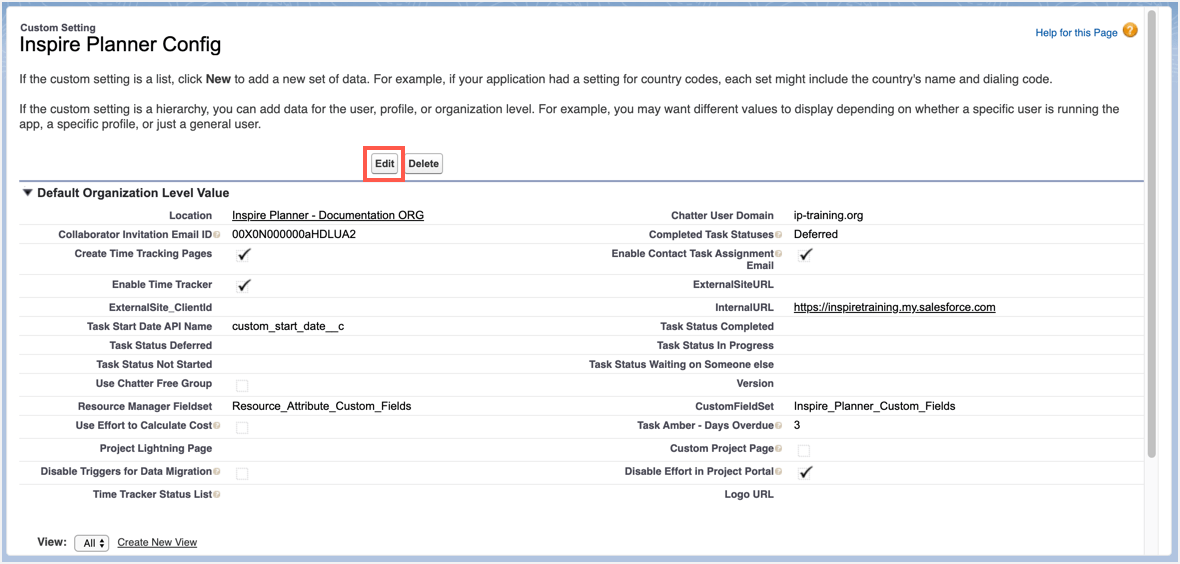Select the value custom_start_date__c
The width and height of the screenshot is (1180, 564).
point(288,326)
